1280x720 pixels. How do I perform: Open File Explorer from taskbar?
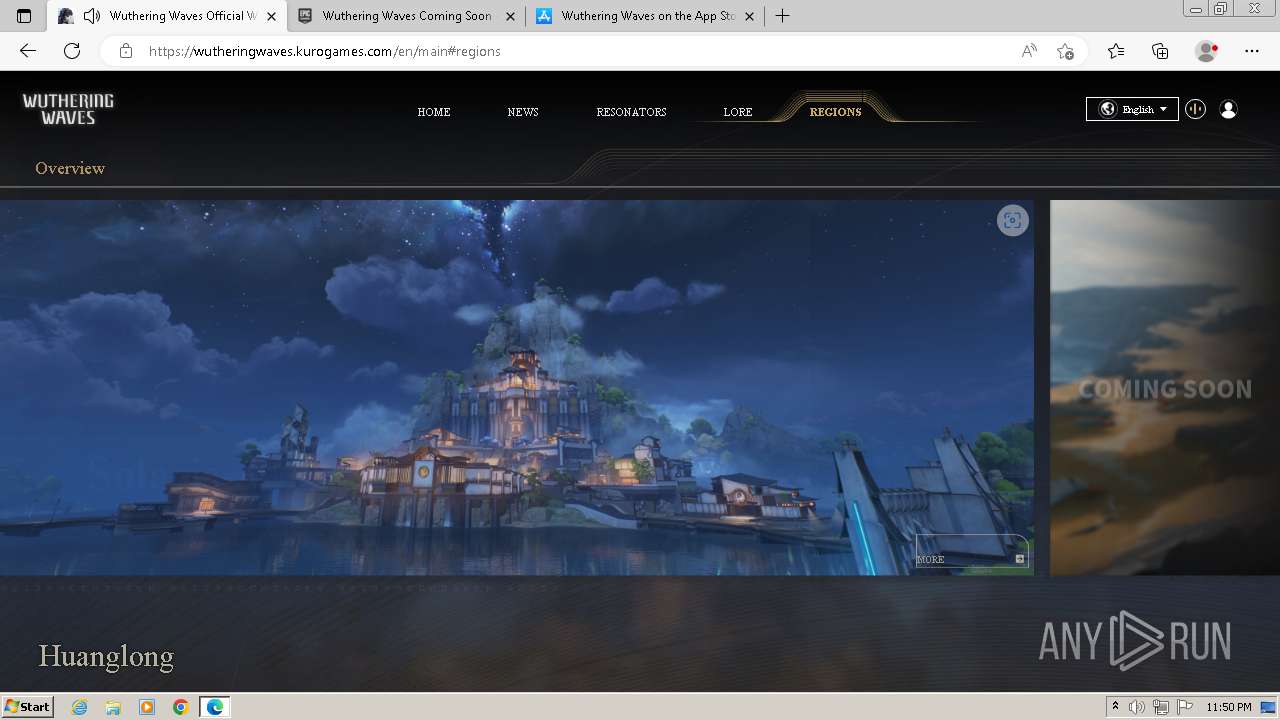click(113, 707)
